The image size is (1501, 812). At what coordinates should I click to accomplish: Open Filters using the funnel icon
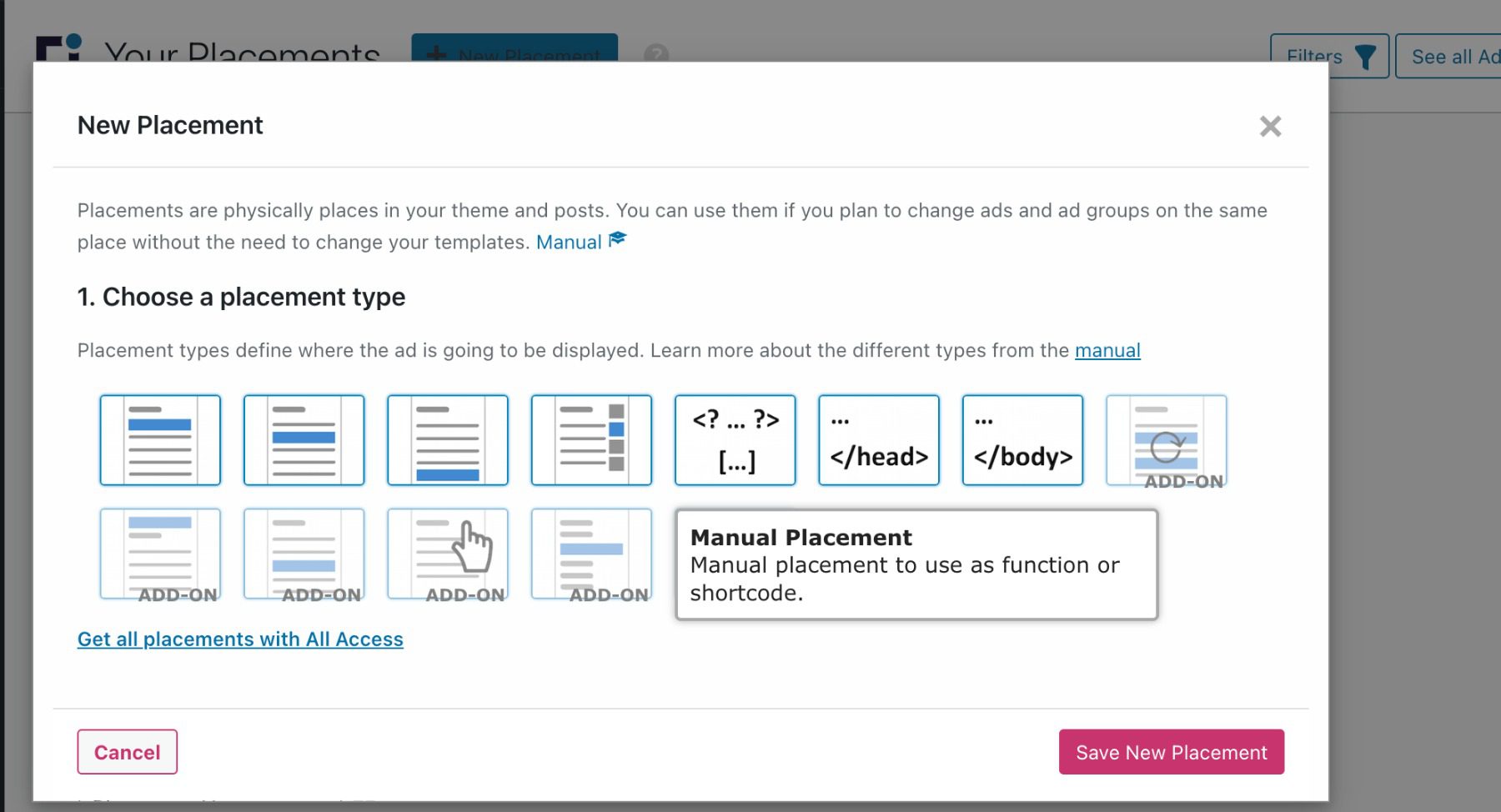(x=1329, y=57)
